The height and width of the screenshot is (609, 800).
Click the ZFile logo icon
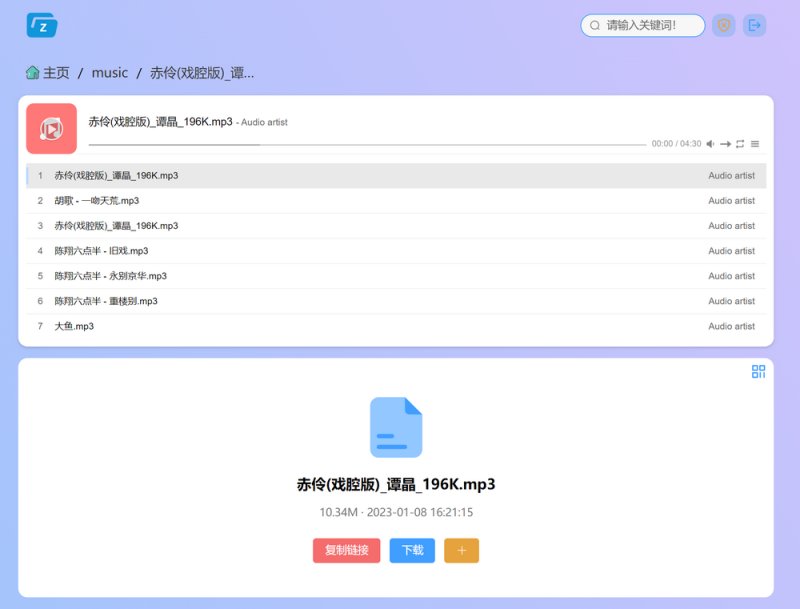click(x=42, y=25)
